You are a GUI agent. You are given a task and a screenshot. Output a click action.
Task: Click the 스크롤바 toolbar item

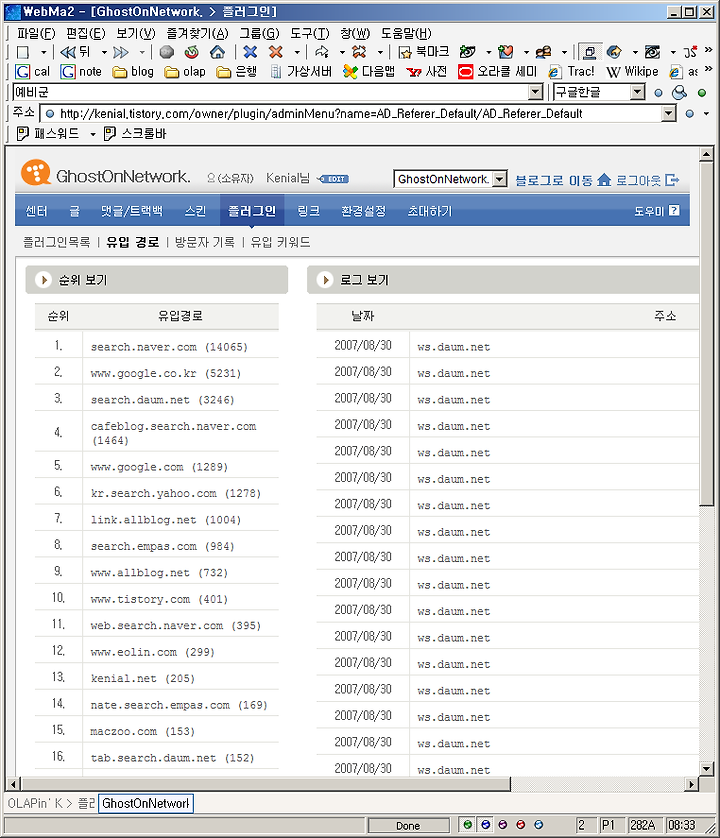(135, 134)
